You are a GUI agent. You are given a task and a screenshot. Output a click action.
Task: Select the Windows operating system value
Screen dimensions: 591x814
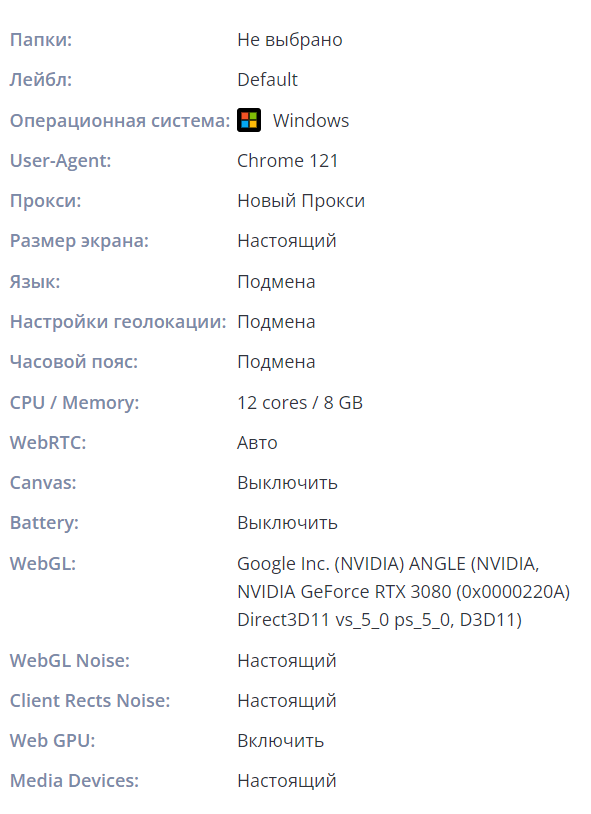pos(311,120)
